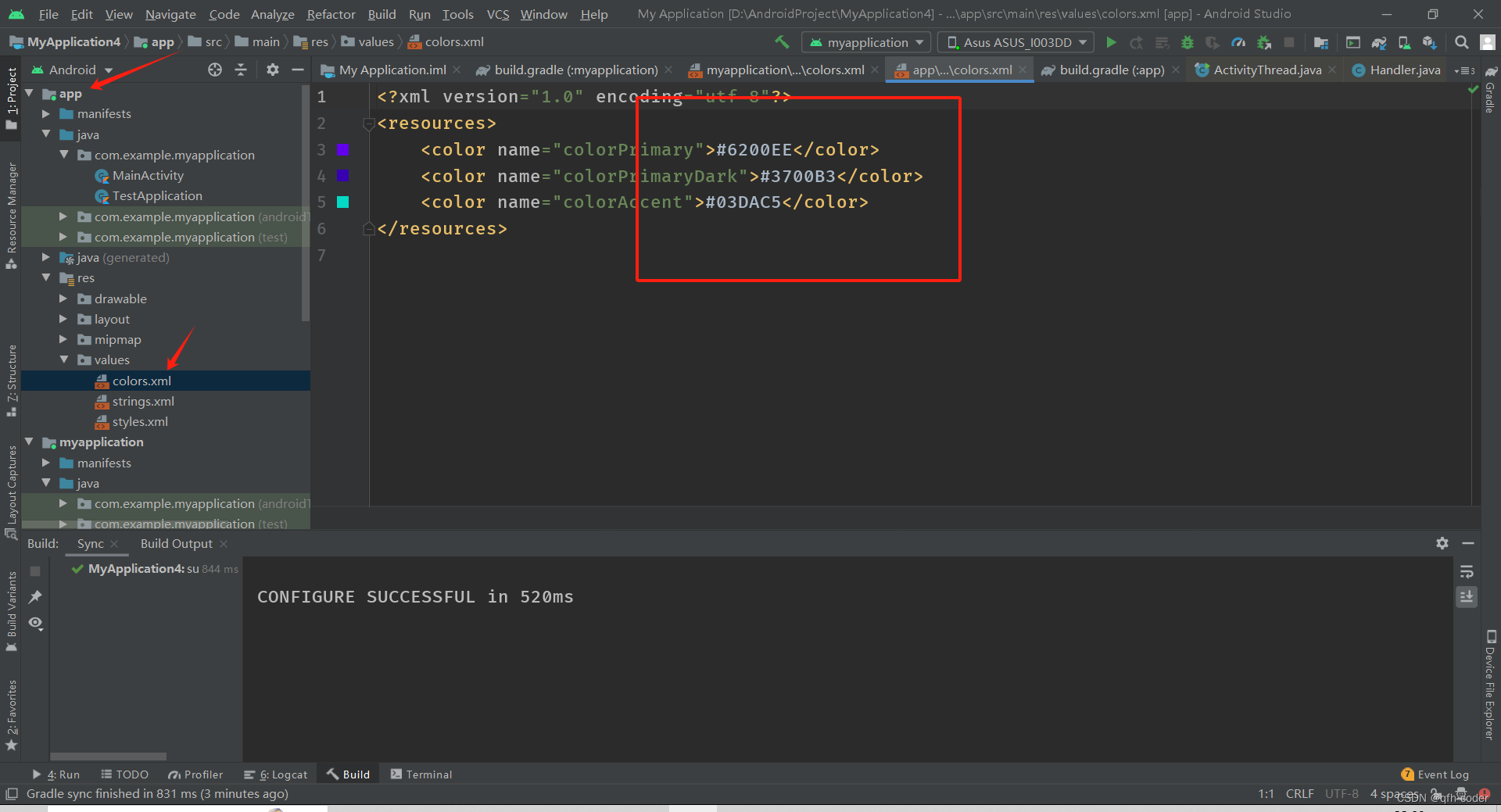
Task: Expand the drawable folder
Action: click(63, 299)
